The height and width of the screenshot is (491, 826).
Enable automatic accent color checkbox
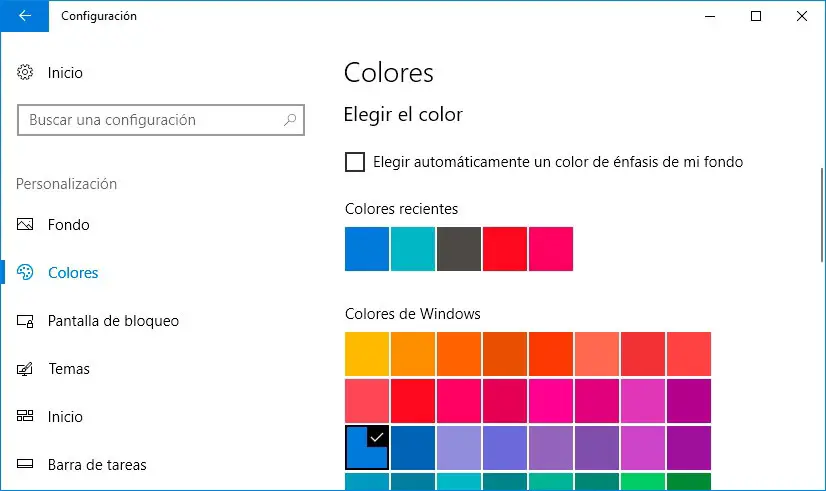355,162
